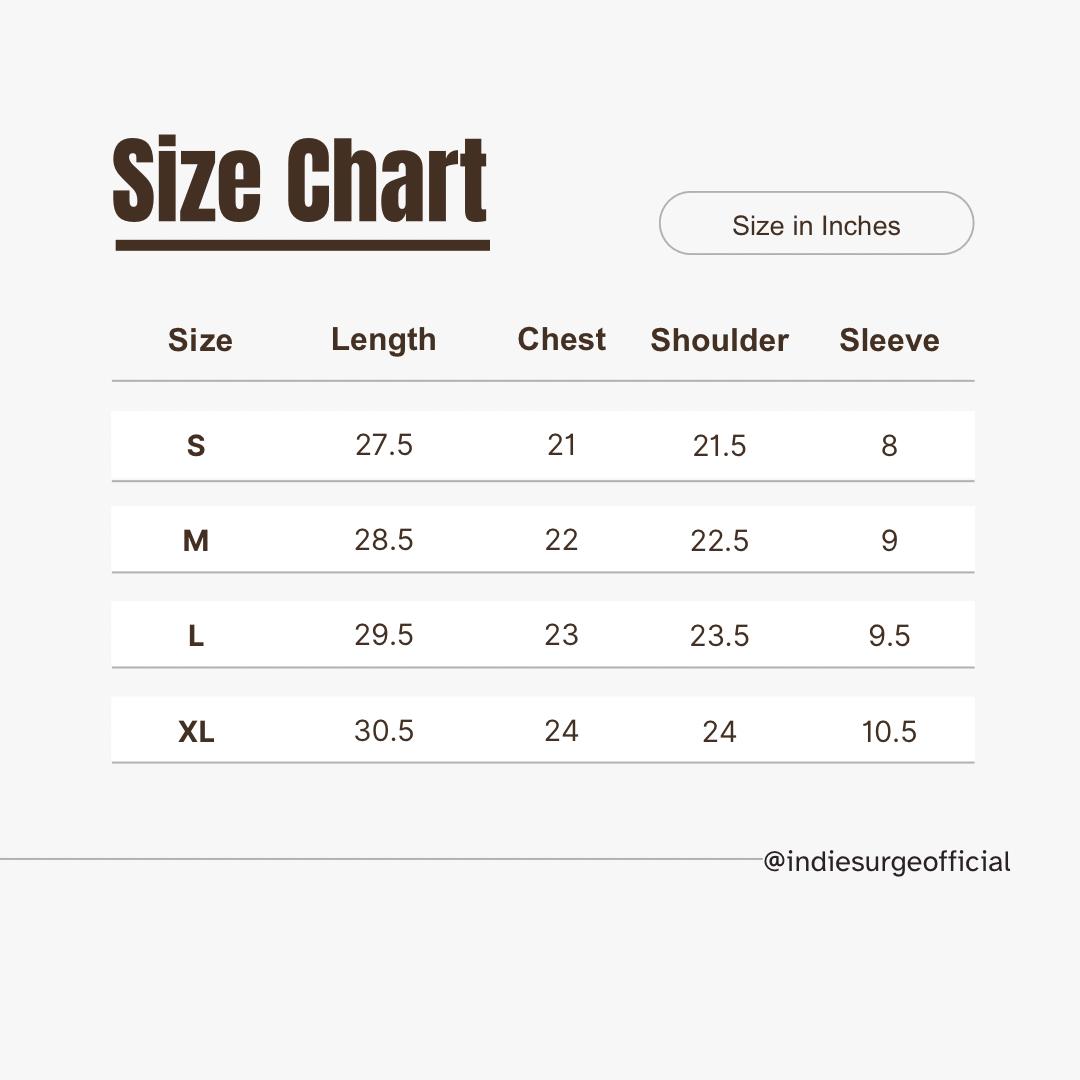Click the 28.5 length value for M
Image resolution: width=1080 pixels, height=1080 pixels.
pos(384,541)
